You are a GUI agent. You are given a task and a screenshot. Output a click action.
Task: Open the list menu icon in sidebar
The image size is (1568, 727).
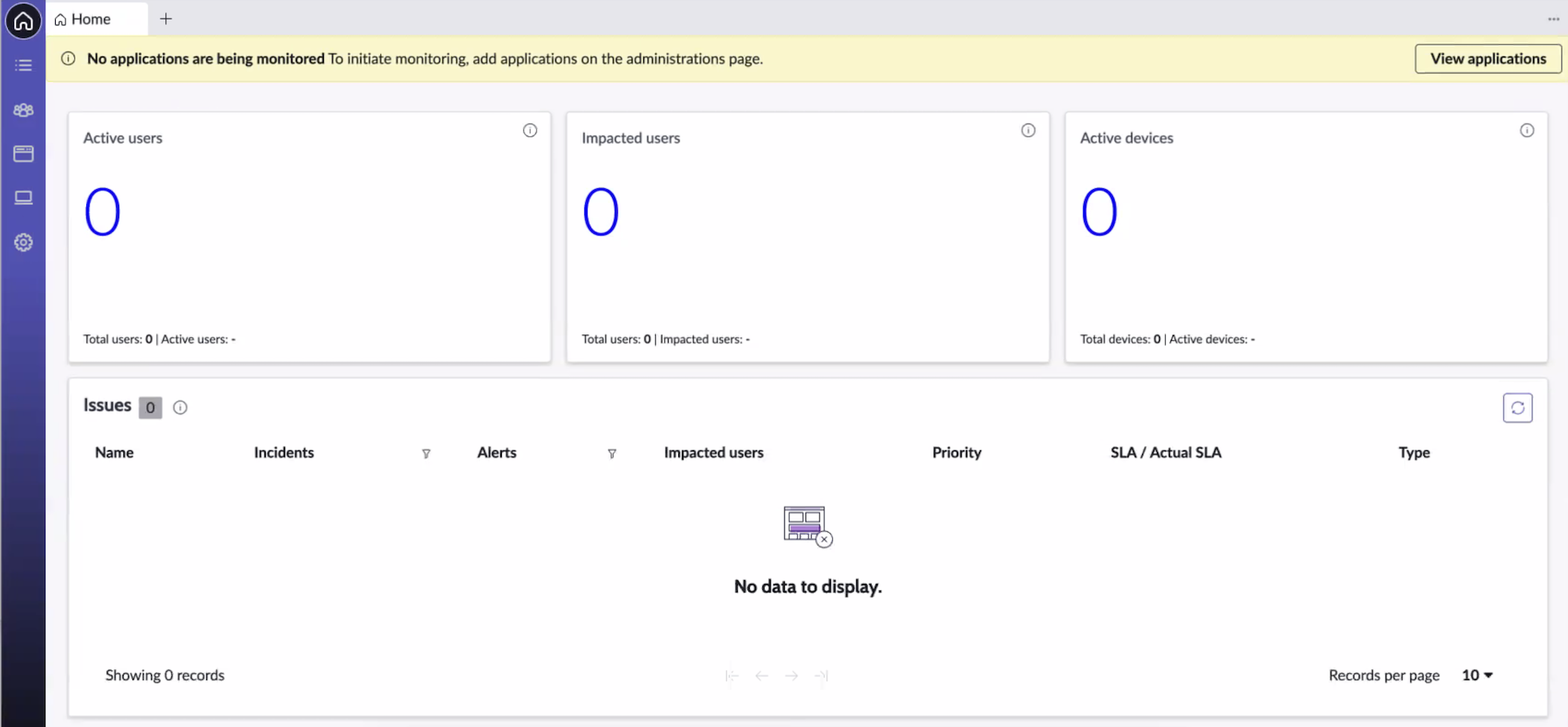[23, 66]
